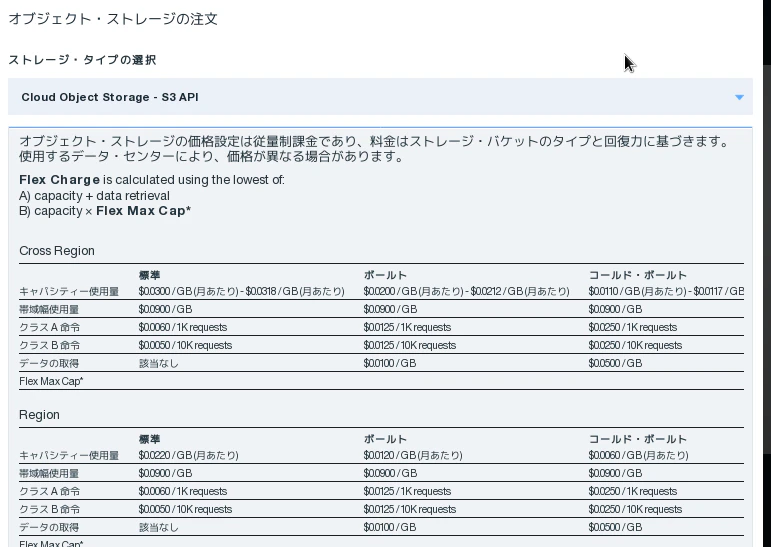Click Cross Region コールド・ボールト data retrieval $0.0500 / GB

615,363
